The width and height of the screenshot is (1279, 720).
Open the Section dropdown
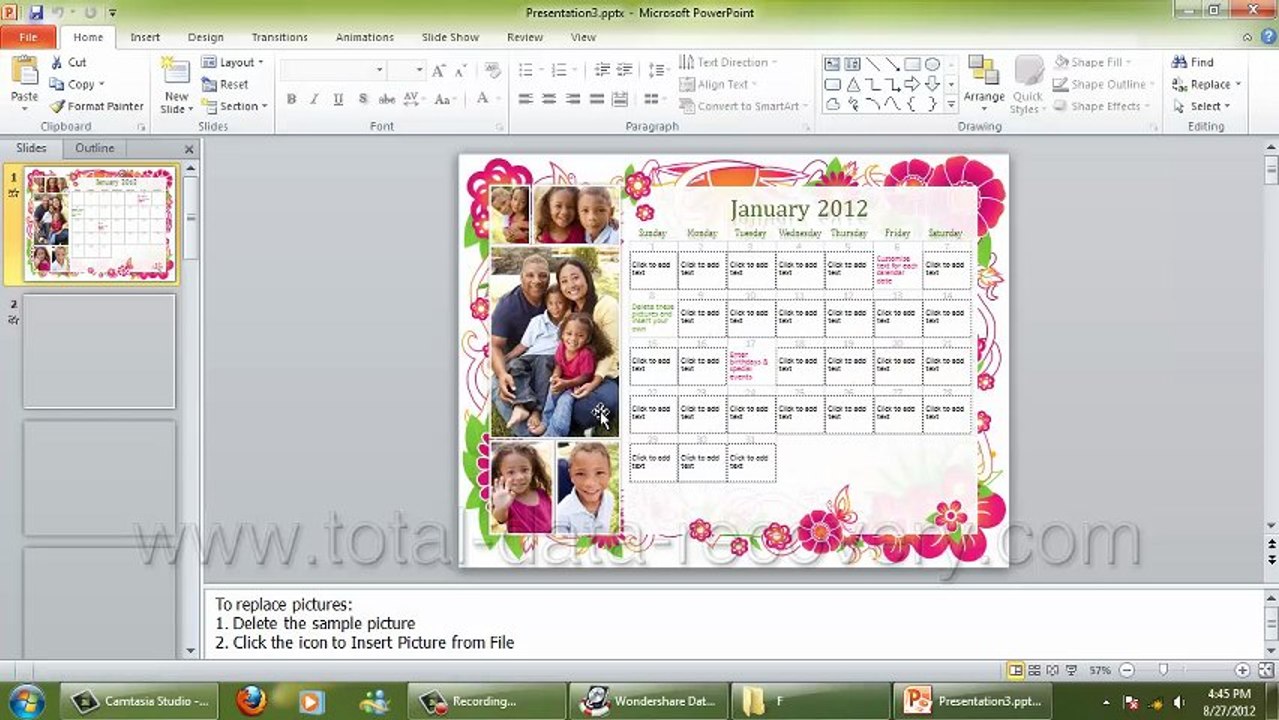235,106
